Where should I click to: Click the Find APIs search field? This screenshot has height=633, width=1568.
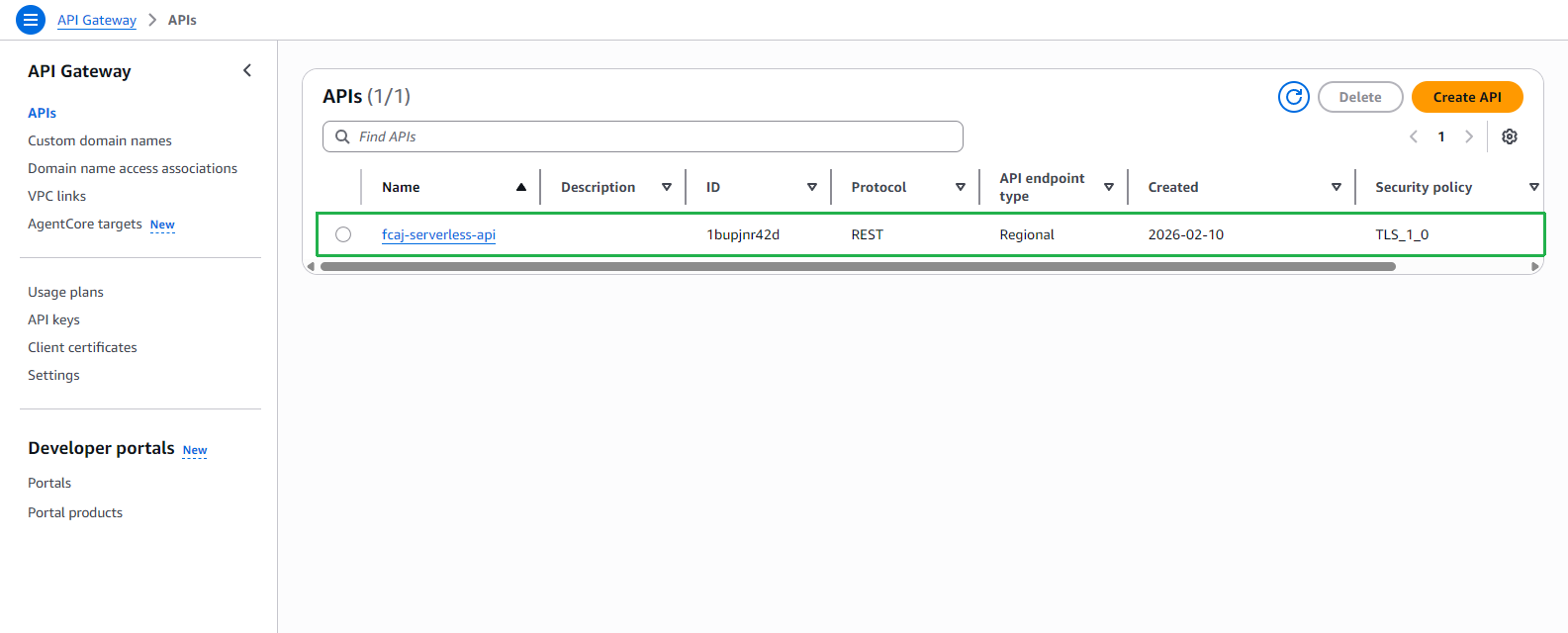(x=643, y=136)
